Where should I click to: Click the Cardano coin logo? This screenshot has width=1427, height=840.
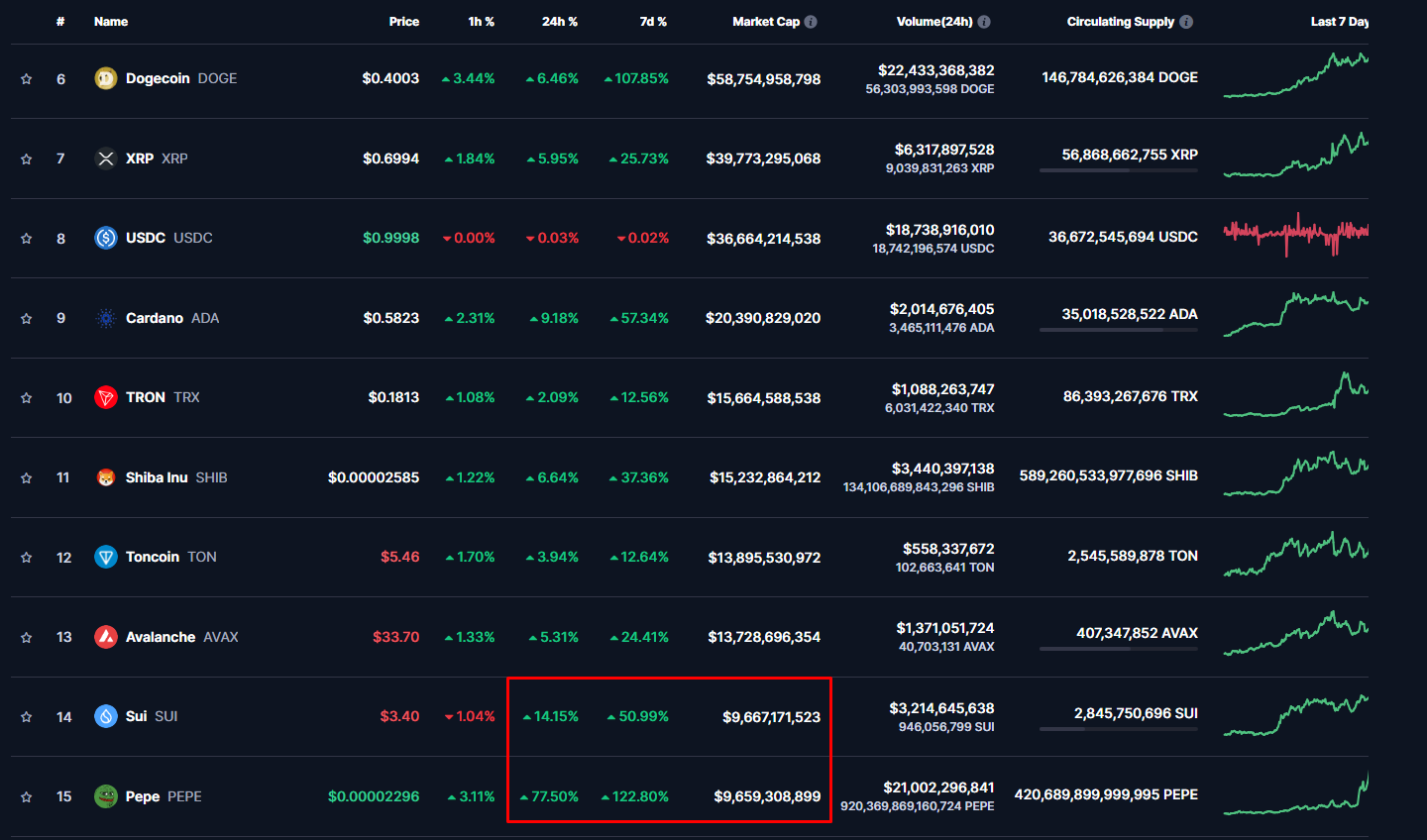106,318
